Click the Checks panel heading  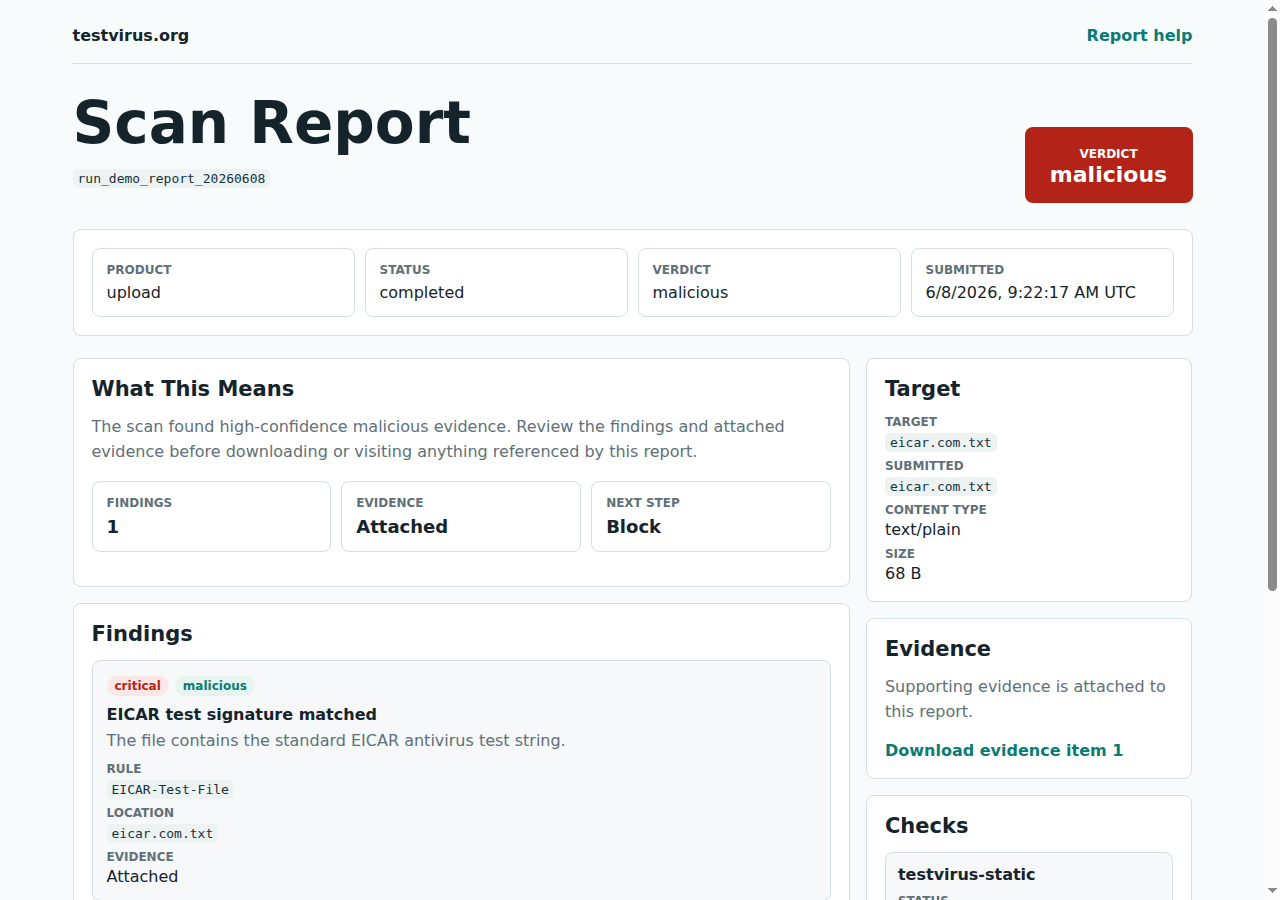(927, 826)
